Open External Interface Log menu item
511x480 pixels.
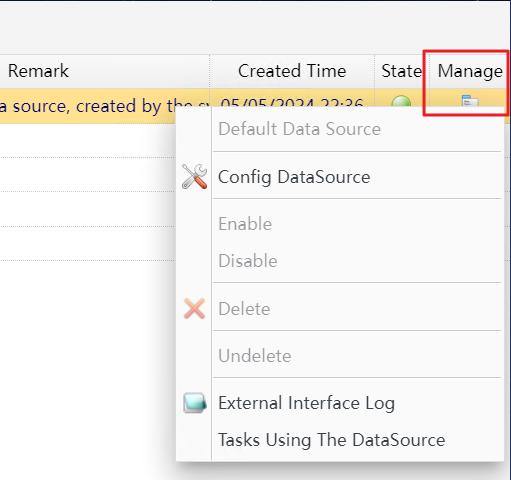click(x=306, y=403)
